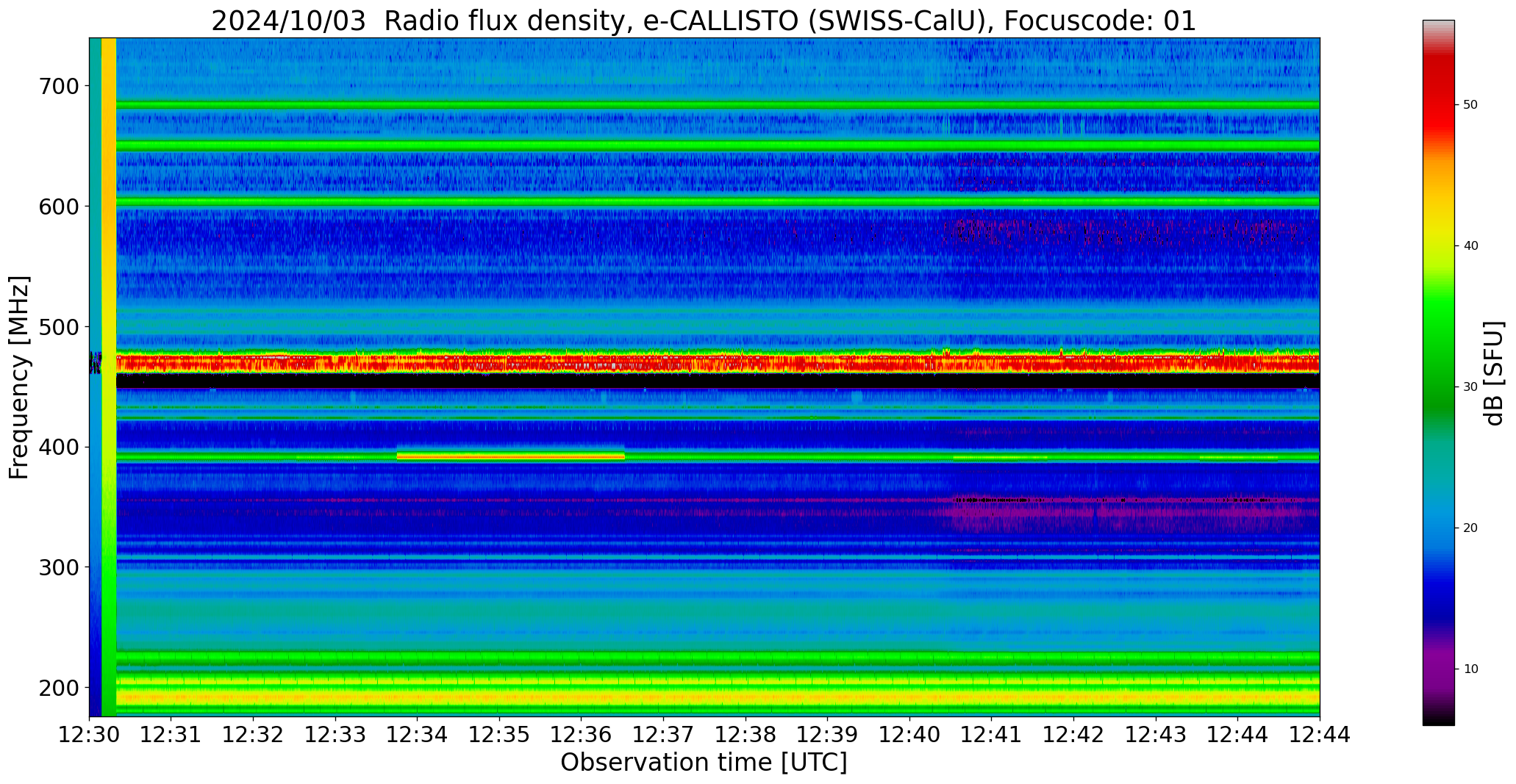Click the 12:42 time tick label
Screen dimensions: 1516x784
(x=1074, y=735)
